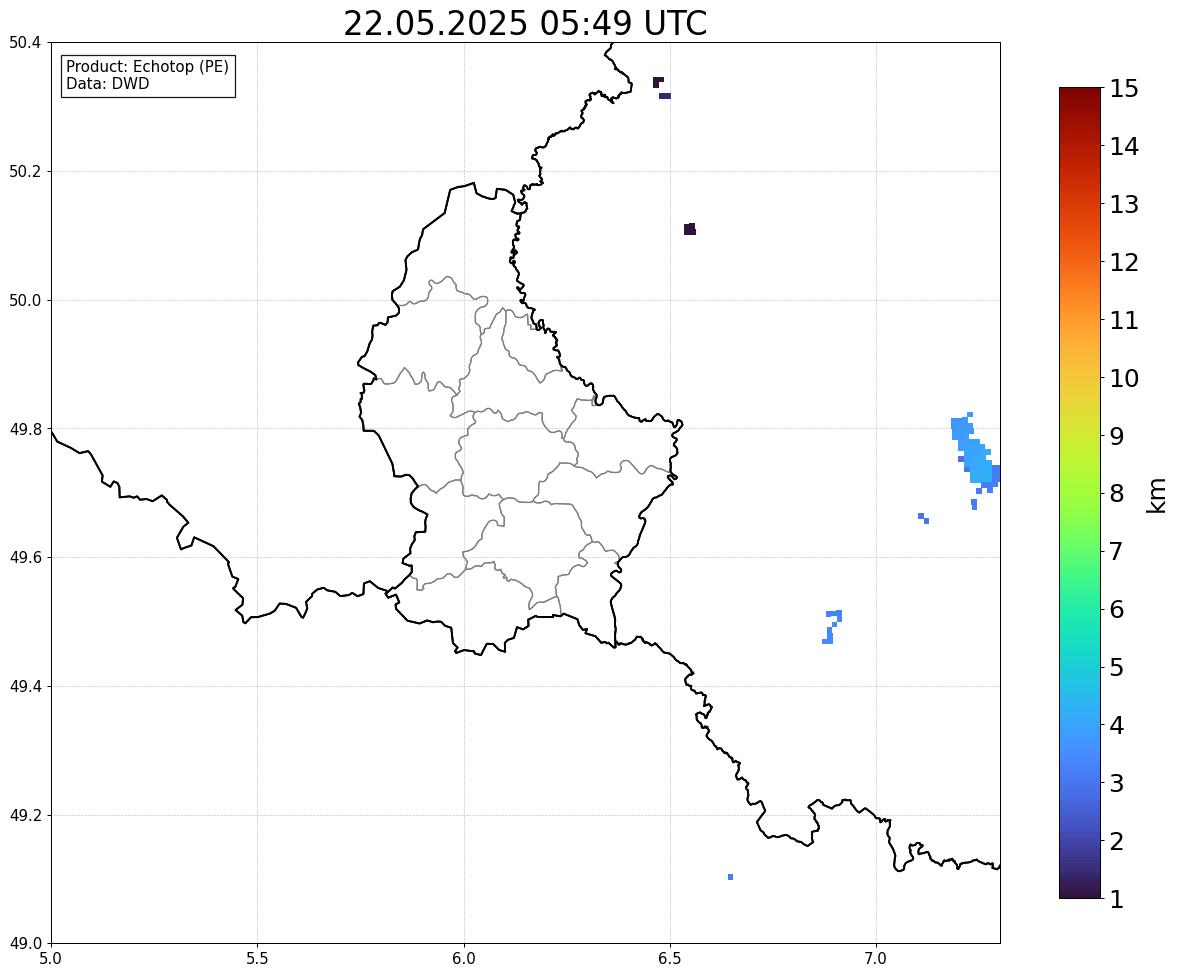Click the colorbar at the 15 km dark red end
The width and height of the screenshot is (1178, 976).
[1080, 91]
